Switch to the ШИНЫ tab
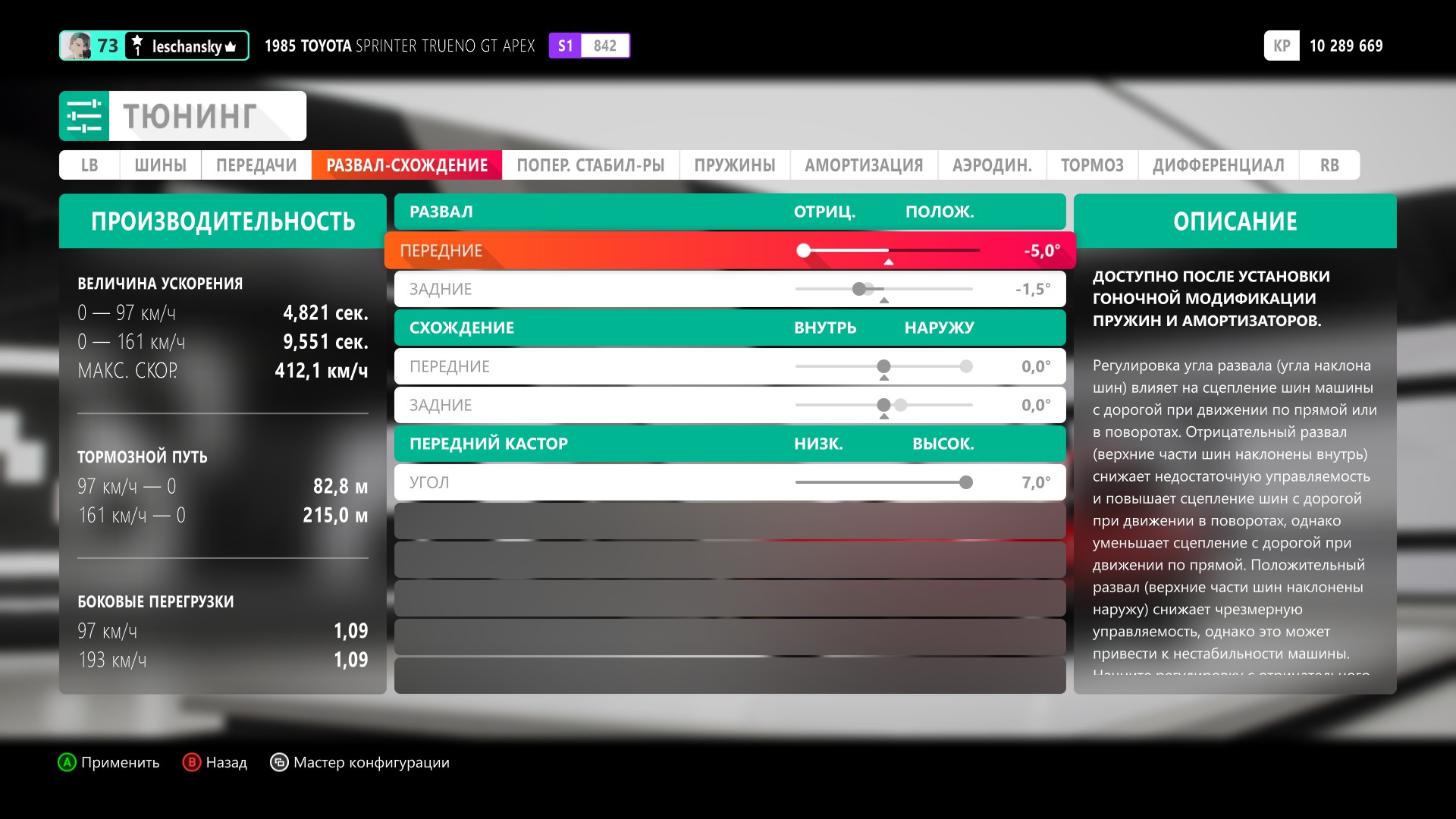The width and height of the screenshot is (1456, 819). (x=160, y=165)
